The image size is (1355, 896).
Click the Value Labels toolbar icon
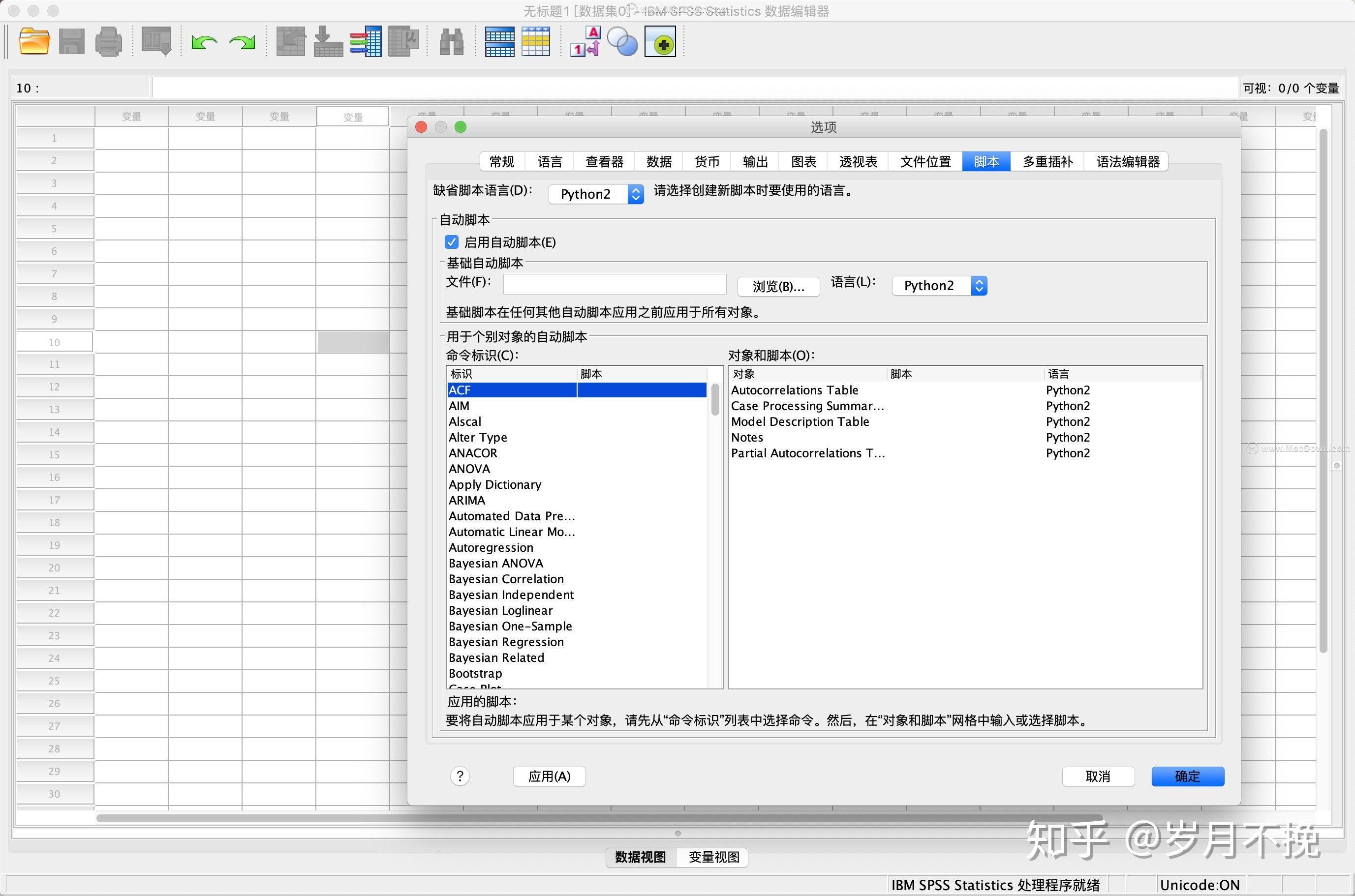coord(585,41)
